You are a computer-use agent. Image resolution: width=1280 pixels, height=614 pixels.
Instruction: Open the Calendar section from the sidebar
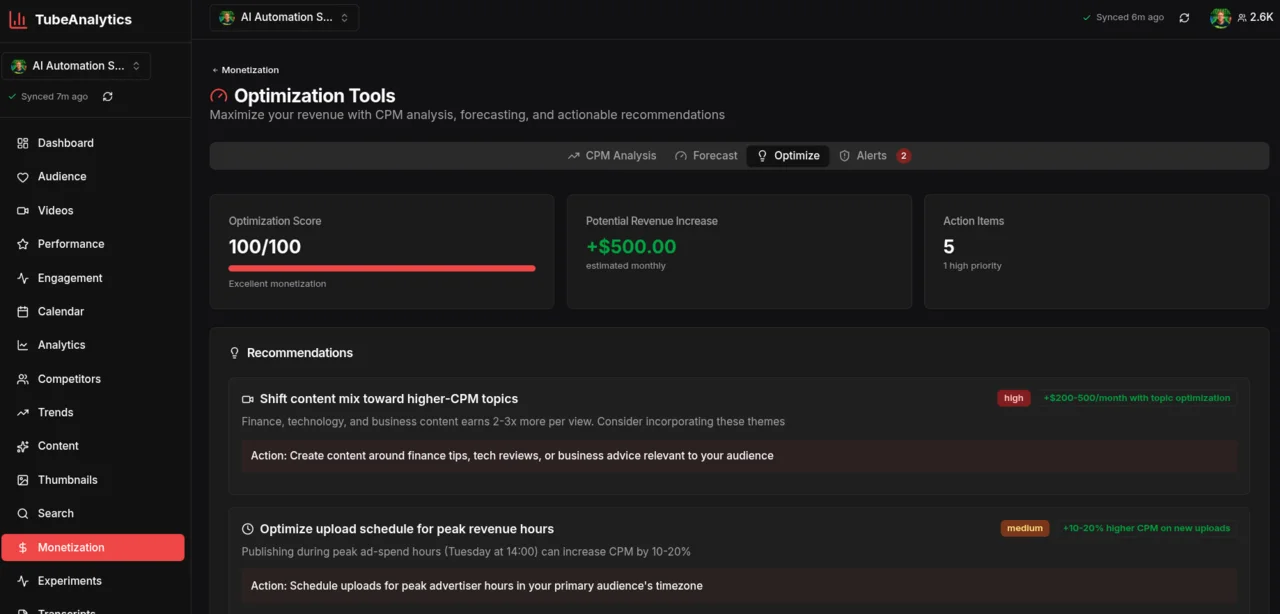click(x=22, y=311)
